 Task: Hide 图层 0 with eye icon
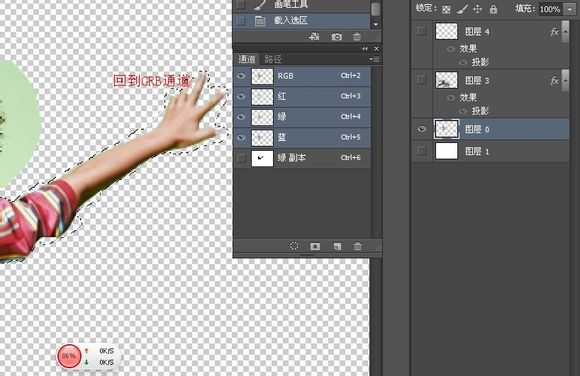(x=422, y=129)
